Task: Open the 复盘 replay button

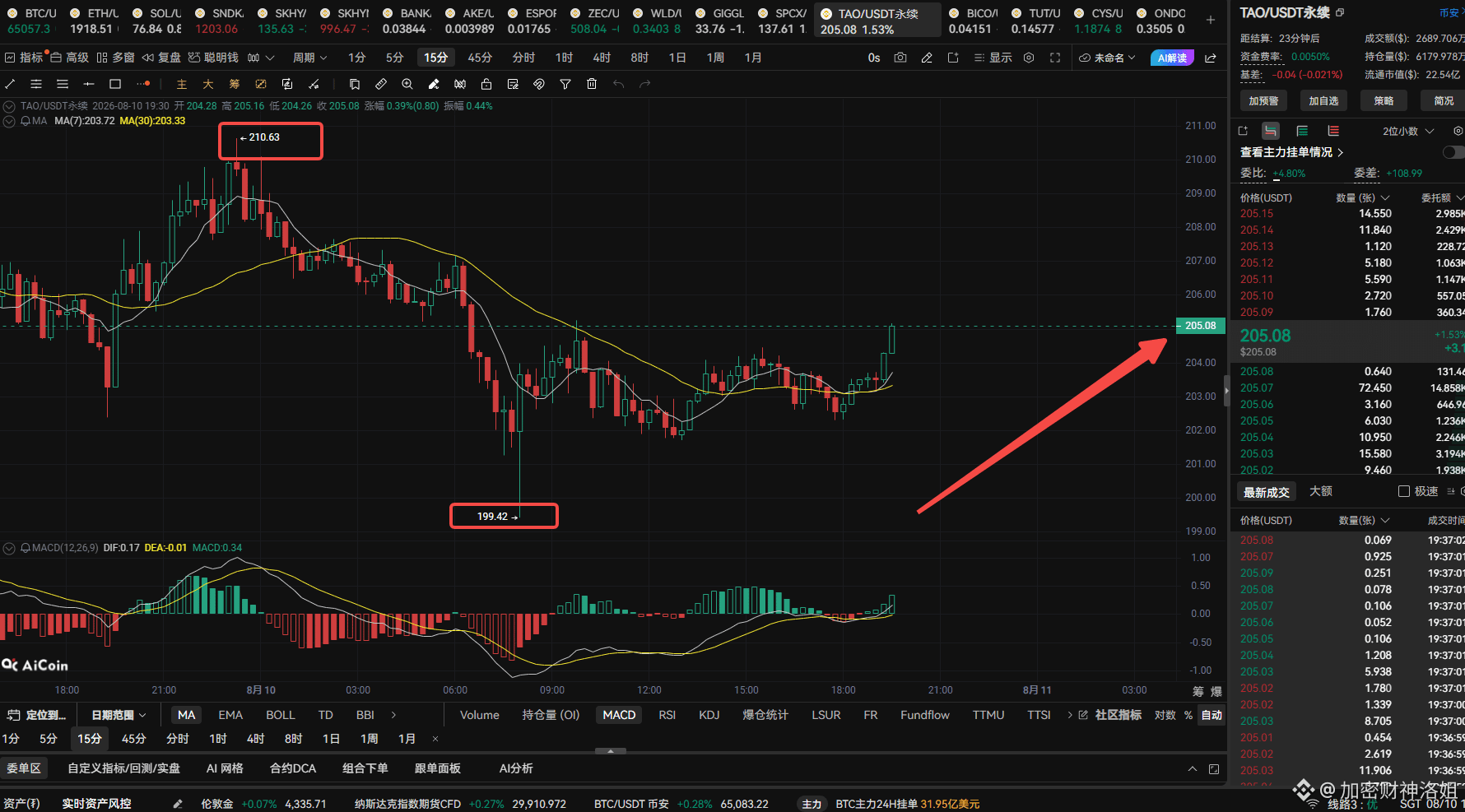Action: (160, 58)
